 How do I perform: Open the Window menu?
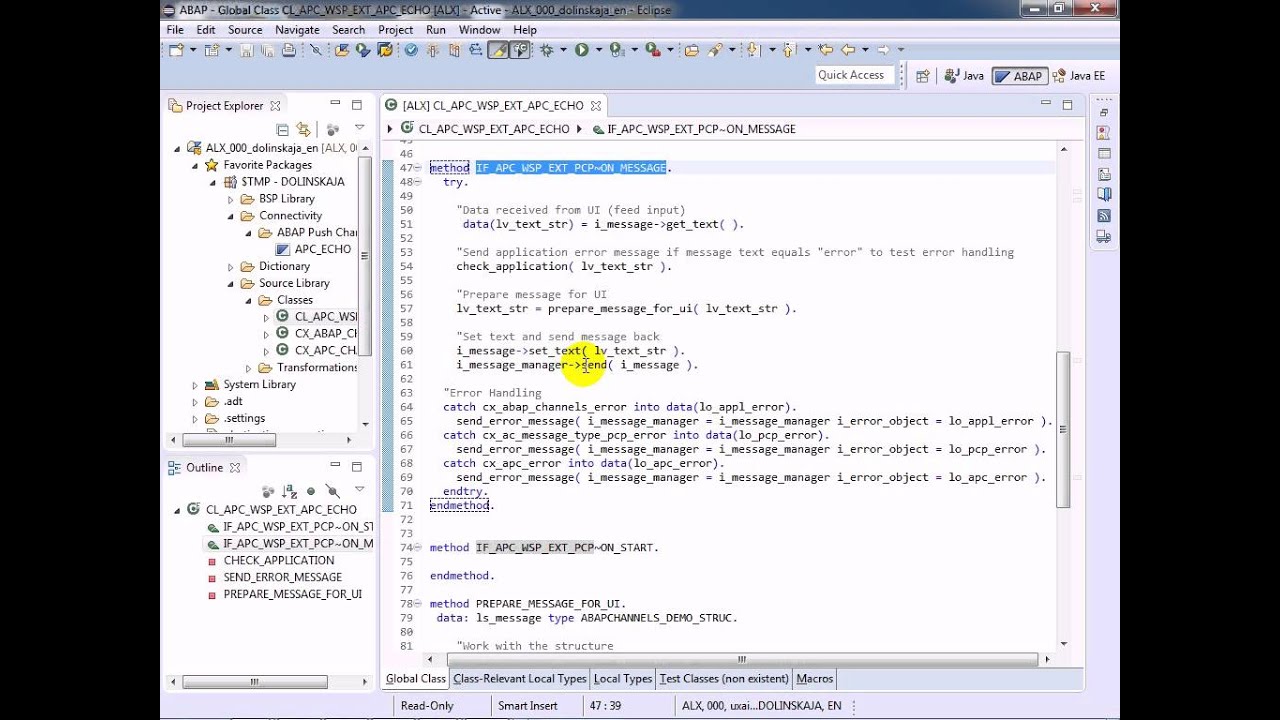pyautogui.click(x=479, y=30)
